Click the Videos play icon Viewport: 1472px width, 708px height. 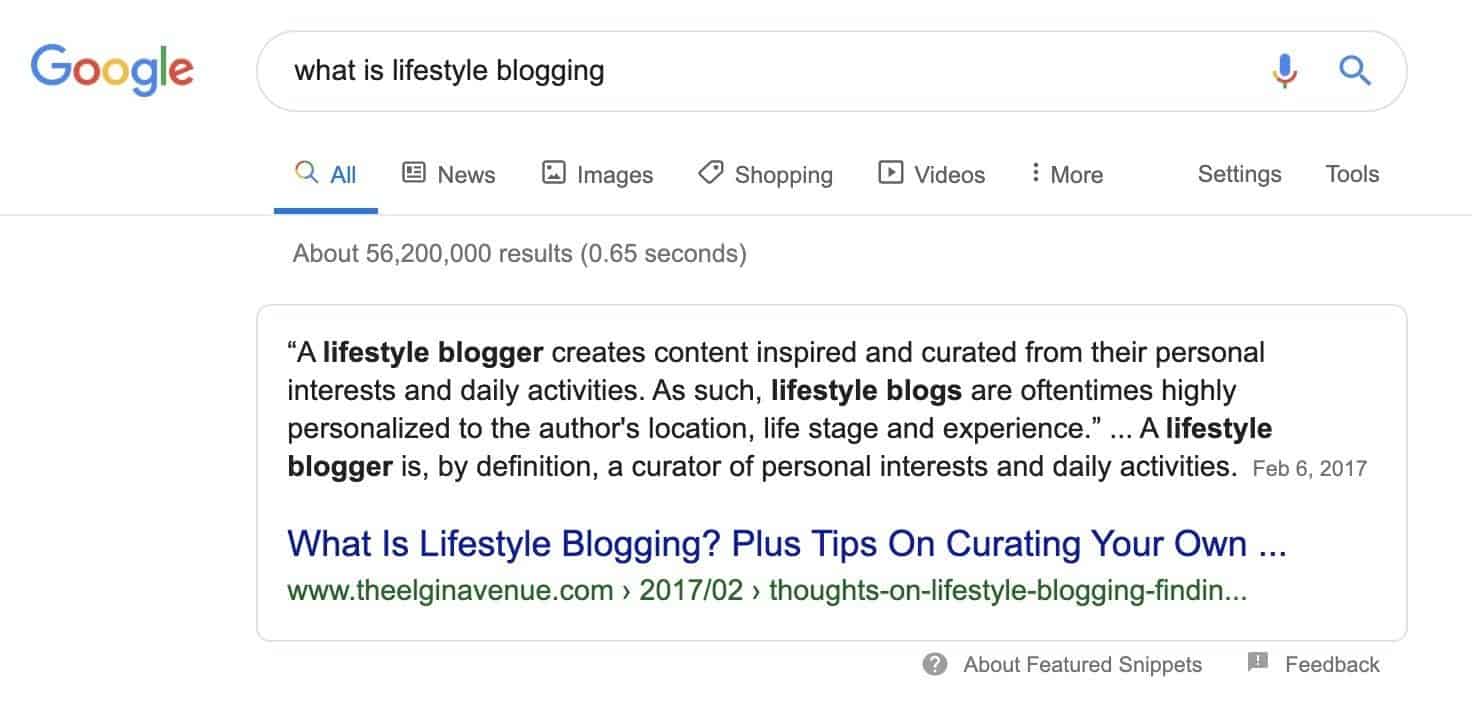[x=890, y=173]
